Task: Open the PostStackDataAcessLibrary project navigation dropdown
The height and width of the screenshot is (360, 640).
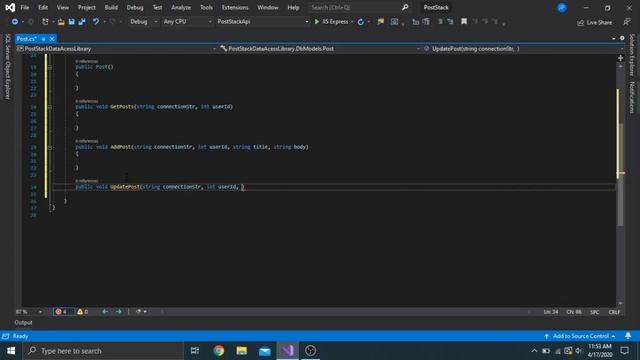Action: click(x=117, y=49)
